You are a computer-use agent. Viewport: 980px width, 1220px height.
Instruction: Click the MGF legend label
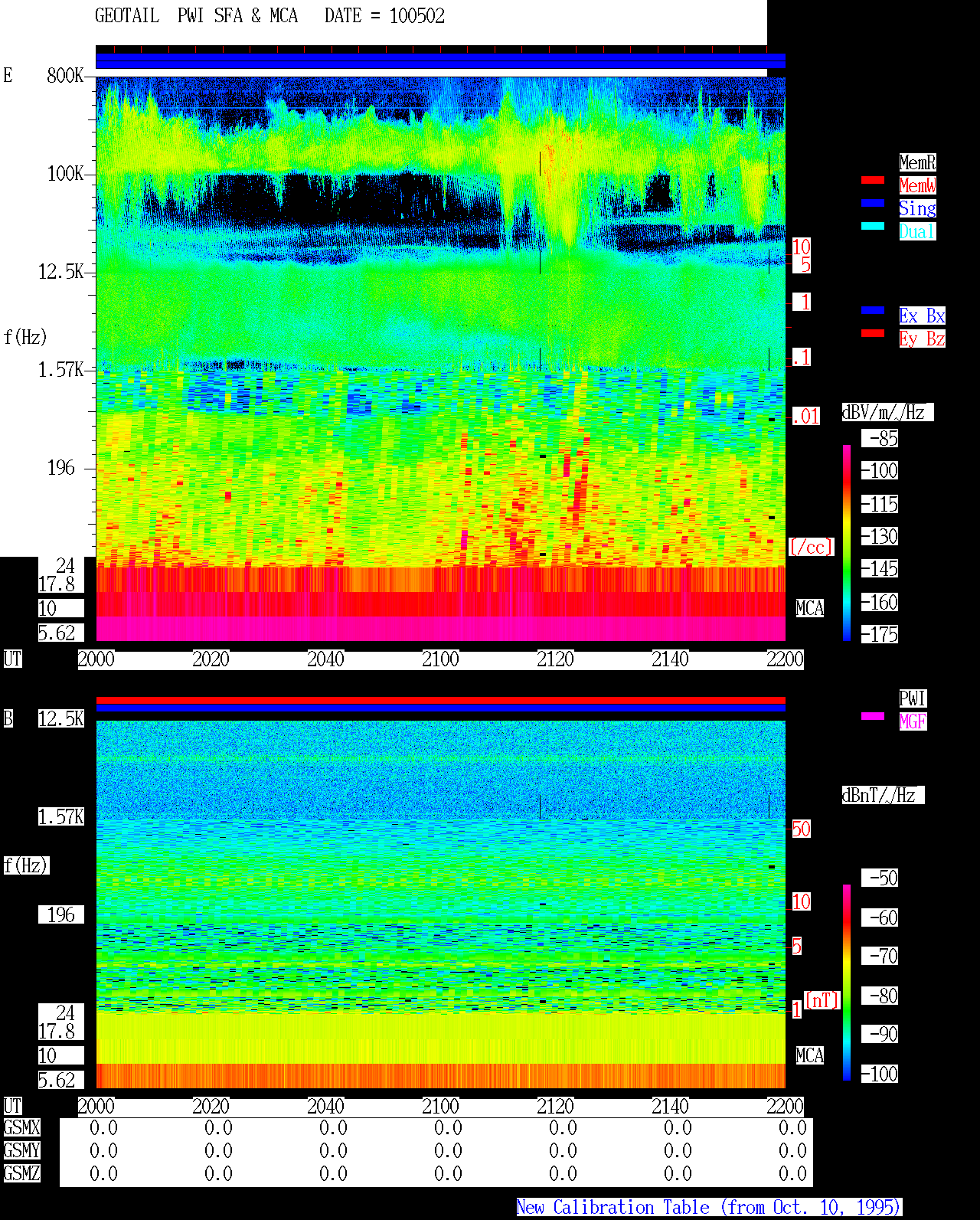[913, 721]
